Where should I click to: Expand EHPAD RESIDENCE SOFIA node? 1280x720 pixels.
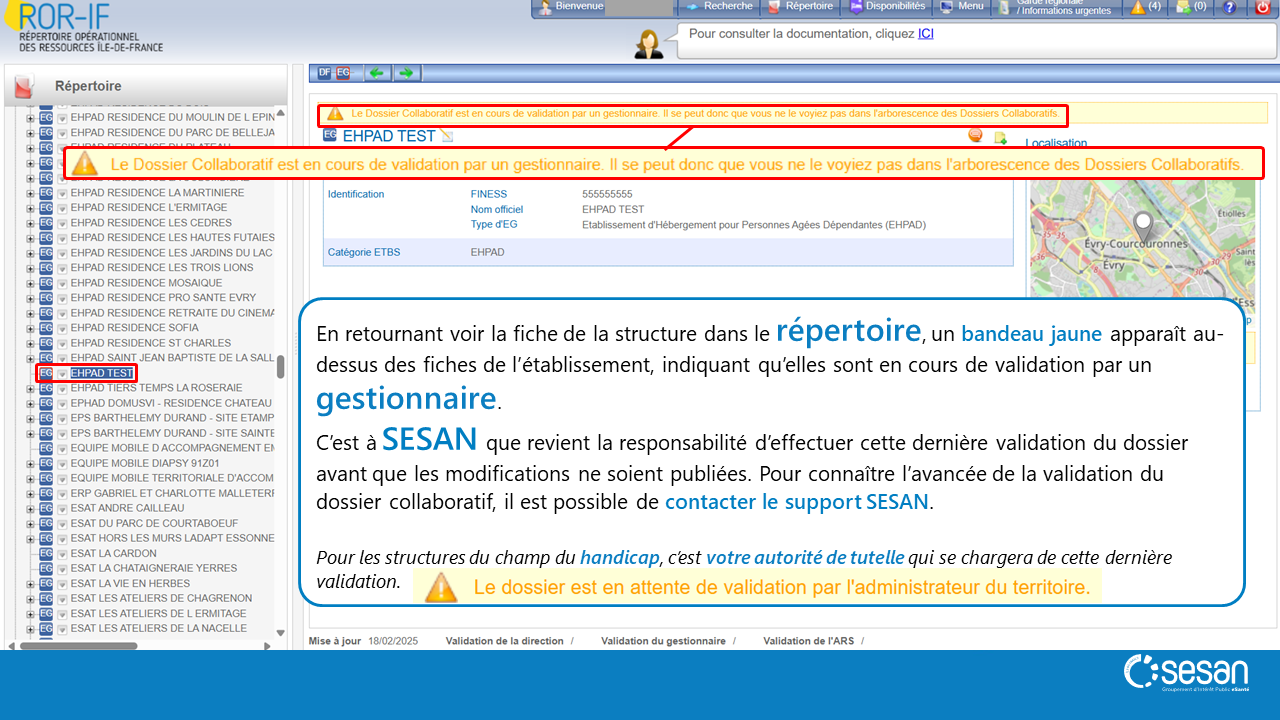coord(31,328)
